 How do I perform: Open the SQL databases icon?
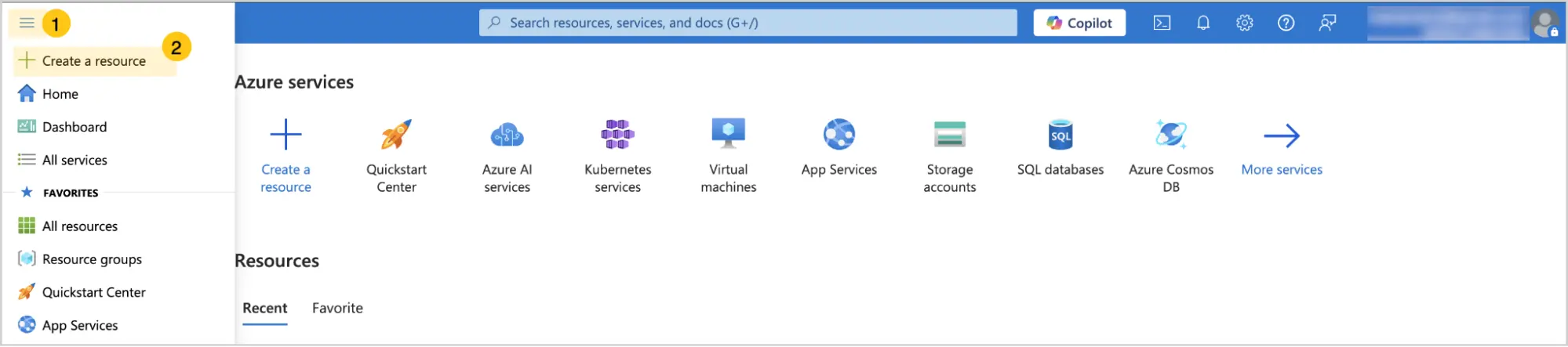1060,134
